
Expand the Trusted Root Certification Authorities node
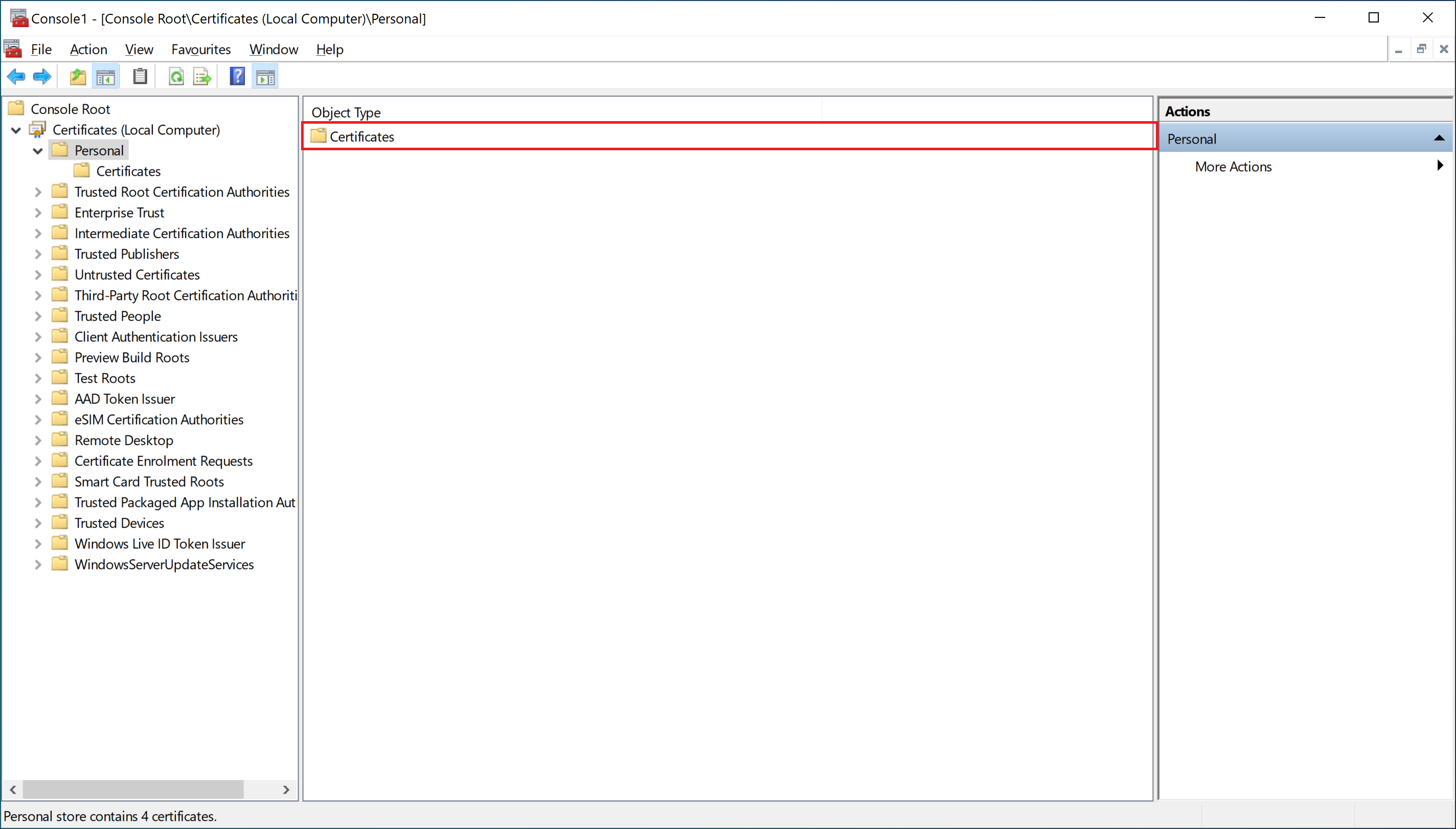[x=38, y=193]
